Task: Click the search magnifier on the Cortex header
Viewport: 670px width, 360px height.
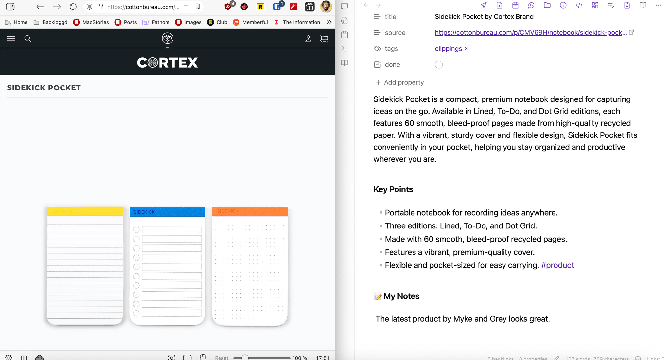Action: (x=28, y=39)
